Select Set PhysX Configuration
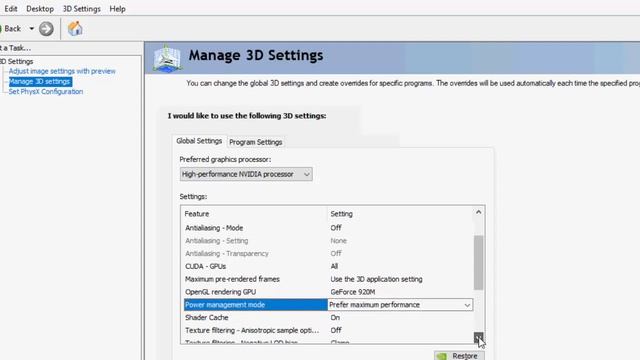This screenshot has width=640, height=360. [x=46, y=91]
